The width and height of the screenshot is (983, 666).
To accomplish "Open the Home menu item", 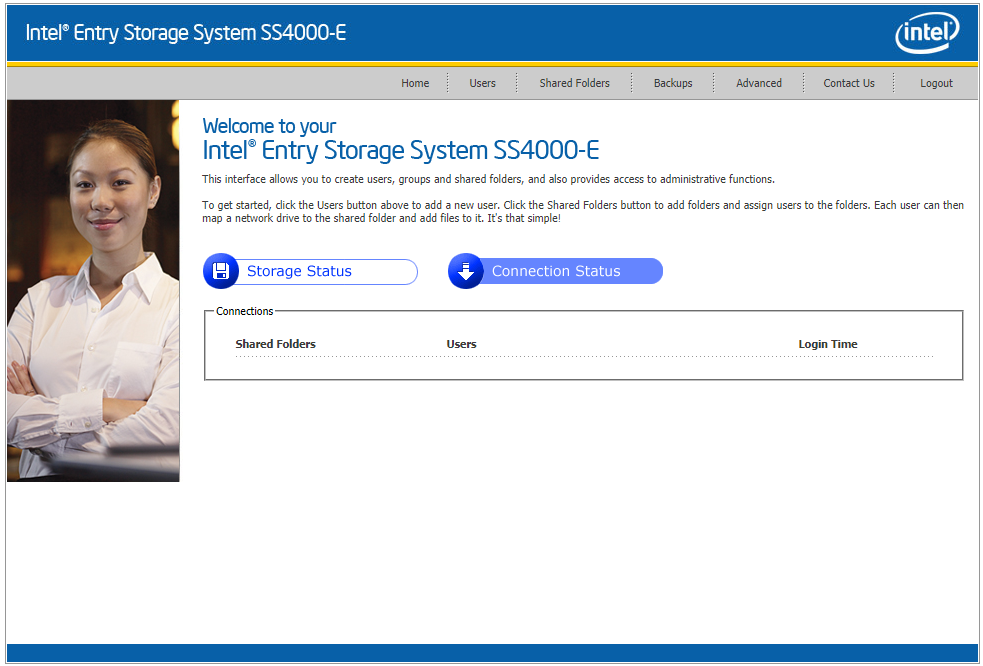I will [415, 83].
